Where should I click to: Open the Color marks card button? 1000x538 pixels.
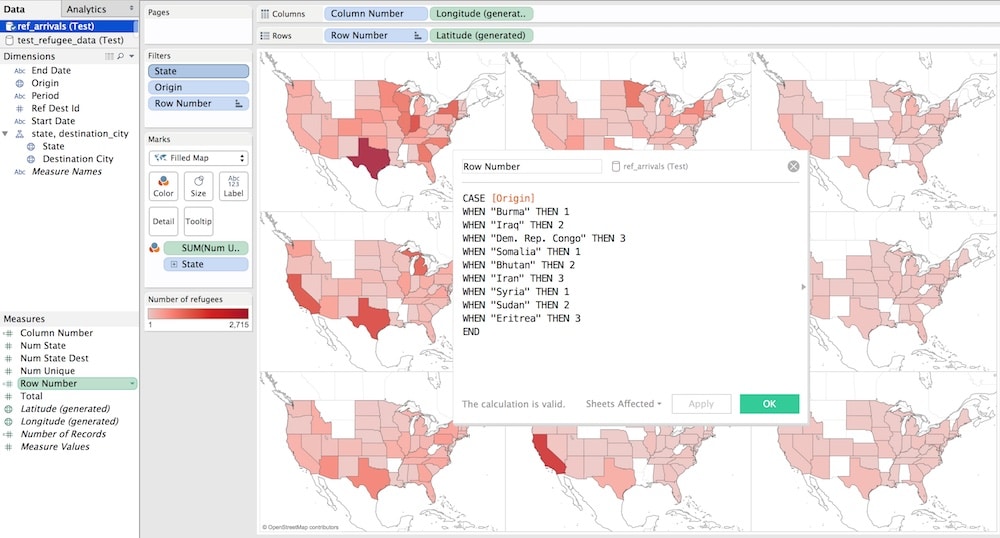(163, 186)
